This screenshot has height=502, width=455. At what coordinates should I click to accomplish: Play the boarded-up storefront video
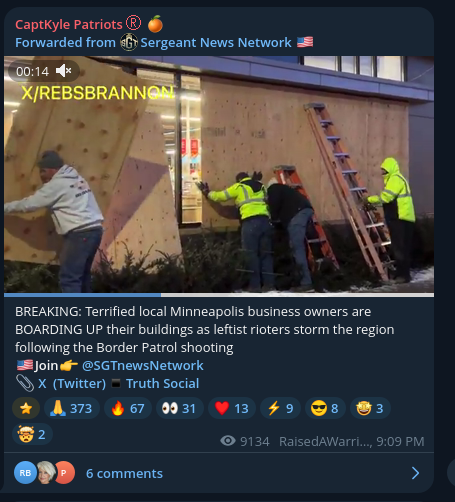tap(219, 174)
